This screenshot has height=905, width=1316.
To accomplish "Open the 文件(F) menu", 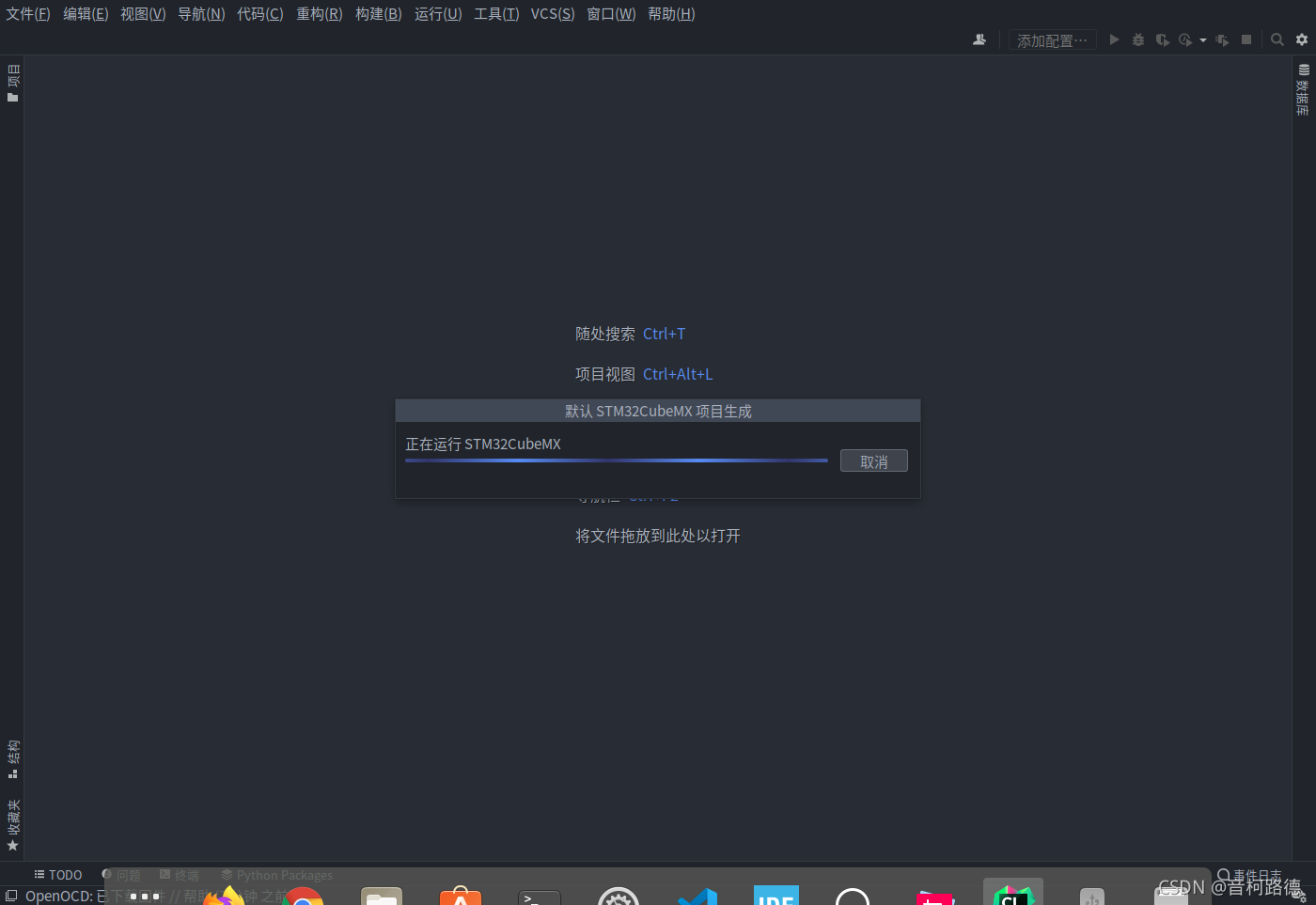I will pyautogui.click(x=28, y=14).
